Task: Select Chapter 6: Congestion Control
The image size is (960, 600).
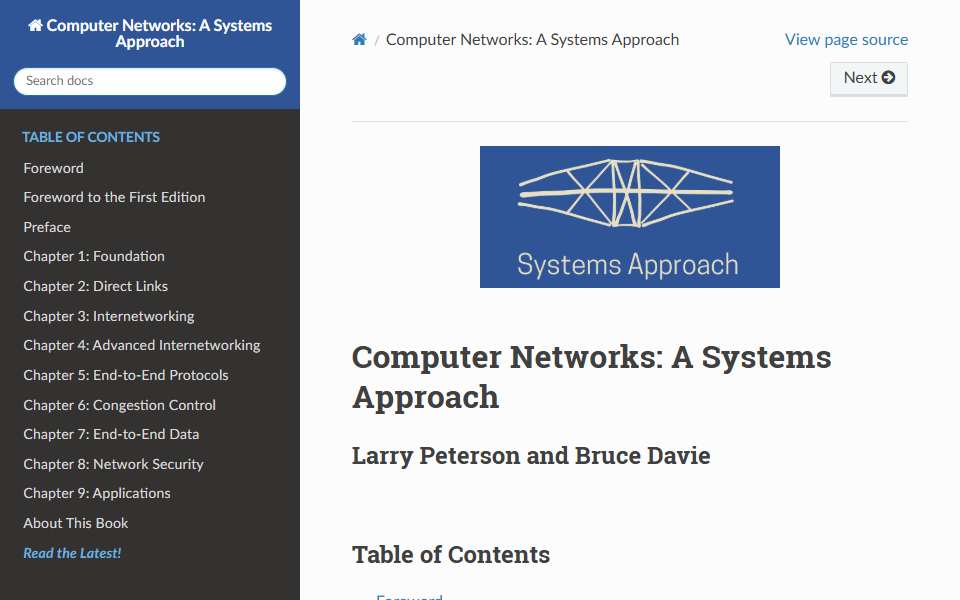Action: 119,405
